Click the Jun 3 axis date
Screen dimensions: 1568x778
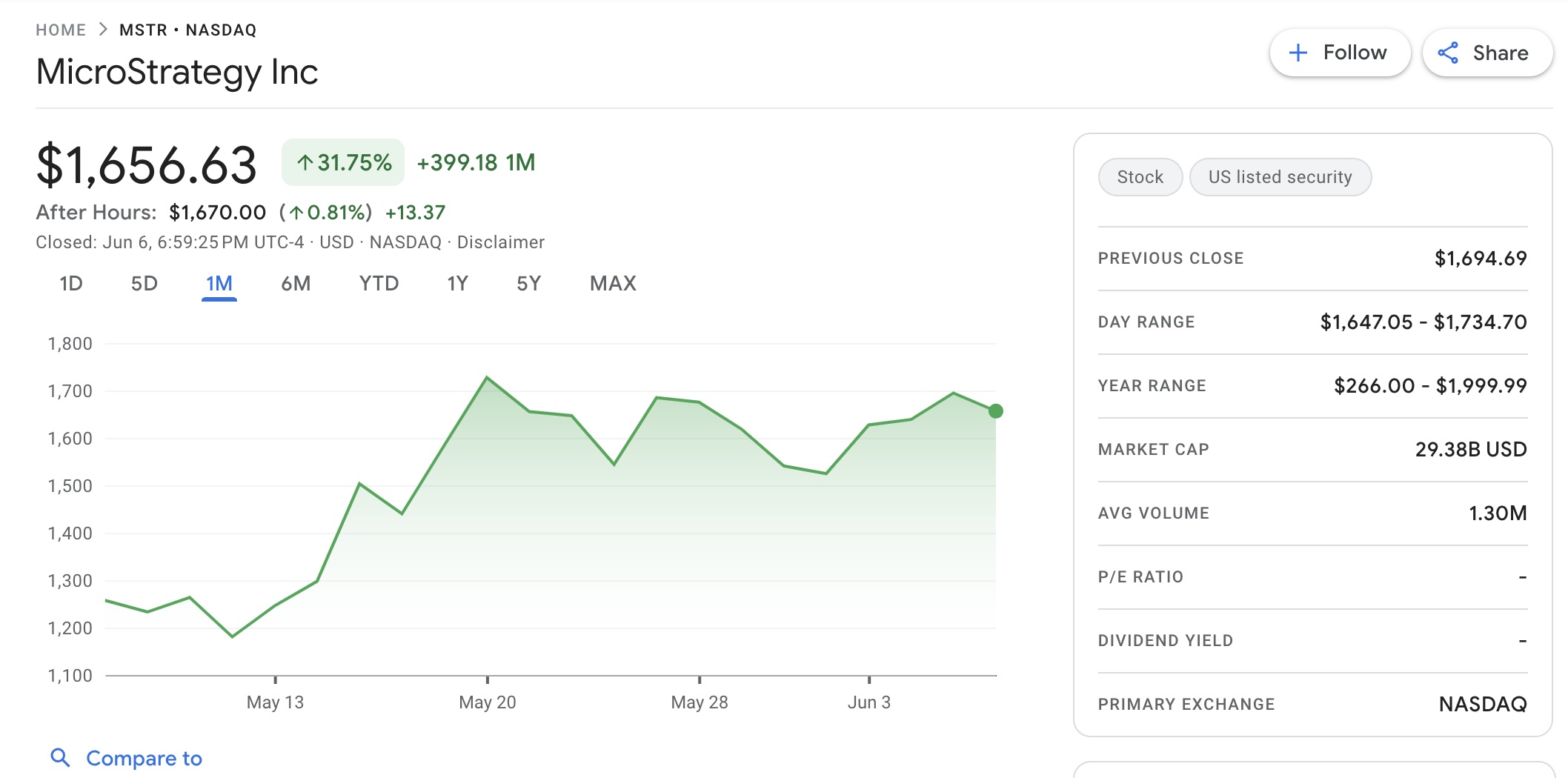coord(869,702)
